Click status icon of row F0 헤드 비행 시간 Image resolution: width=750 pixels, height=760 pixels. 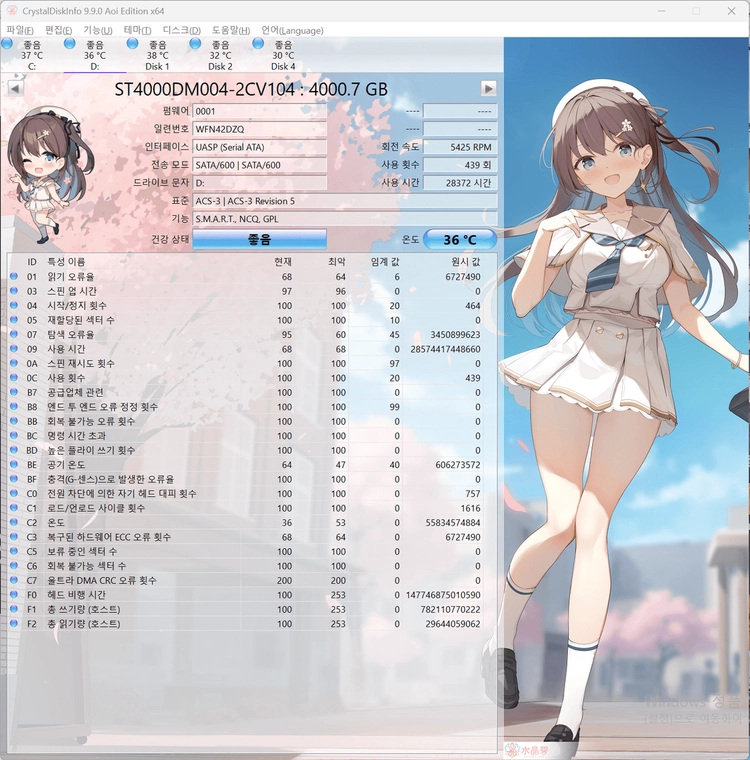[14, 595]
